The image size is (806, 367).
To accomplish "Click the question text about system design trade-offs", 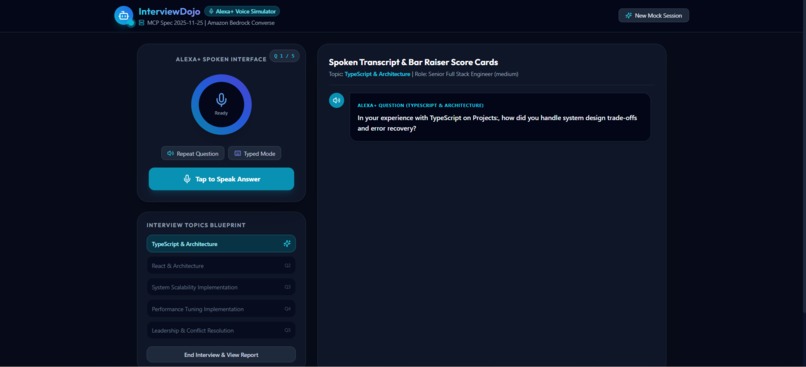I will tap(497, 123).
